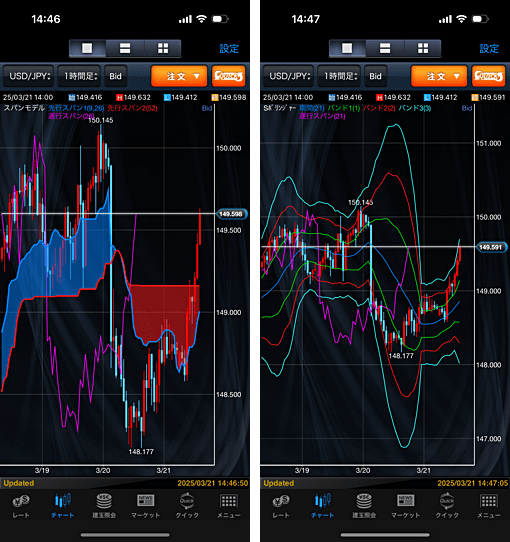
Task: Toggle Bid price type in right screen
Action: click(x=375, y=76)
